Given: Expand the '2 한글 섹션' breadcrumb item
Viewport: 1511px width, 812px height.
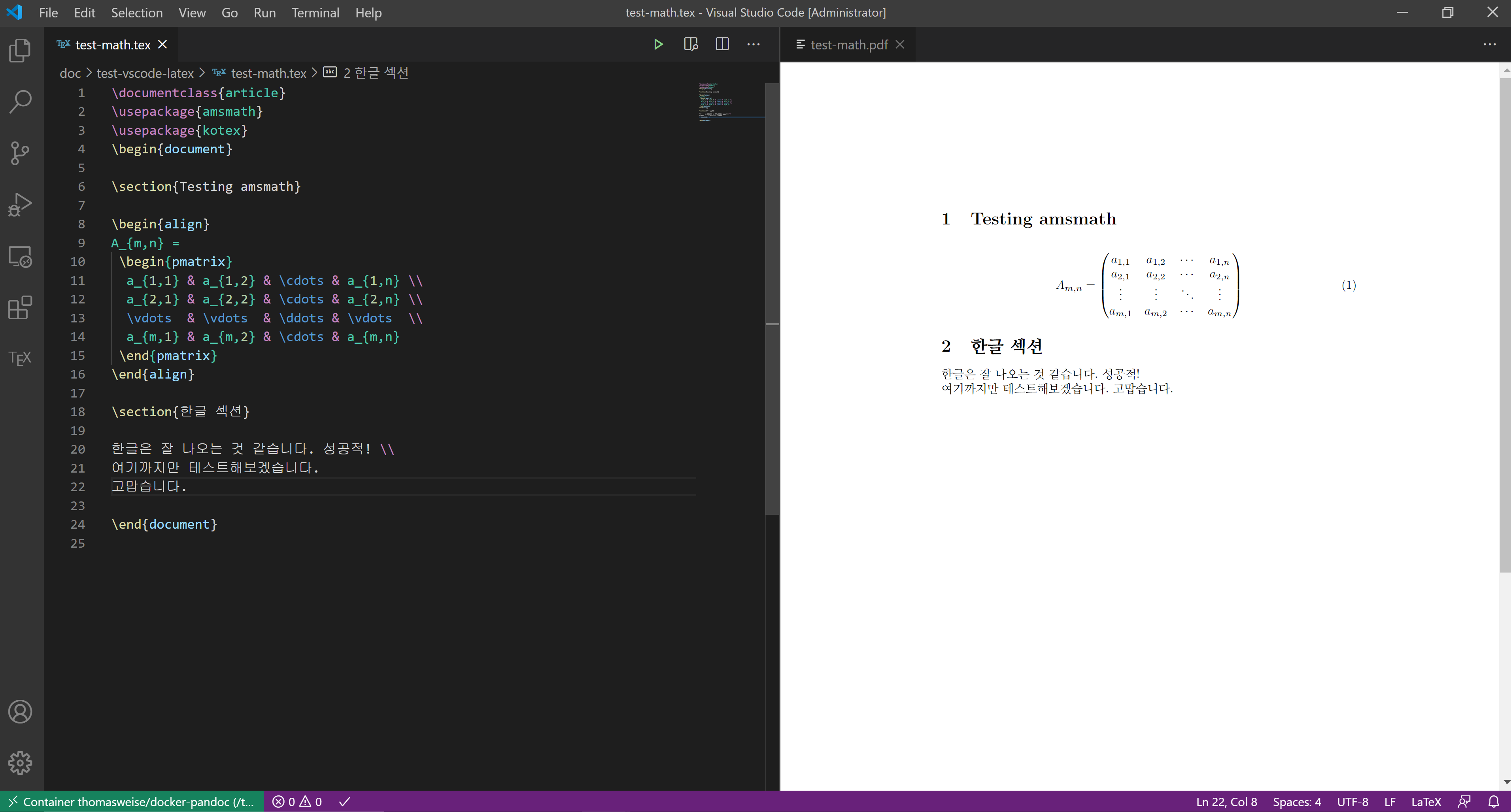Looking at the screenshot, I should tap(376, 73).
